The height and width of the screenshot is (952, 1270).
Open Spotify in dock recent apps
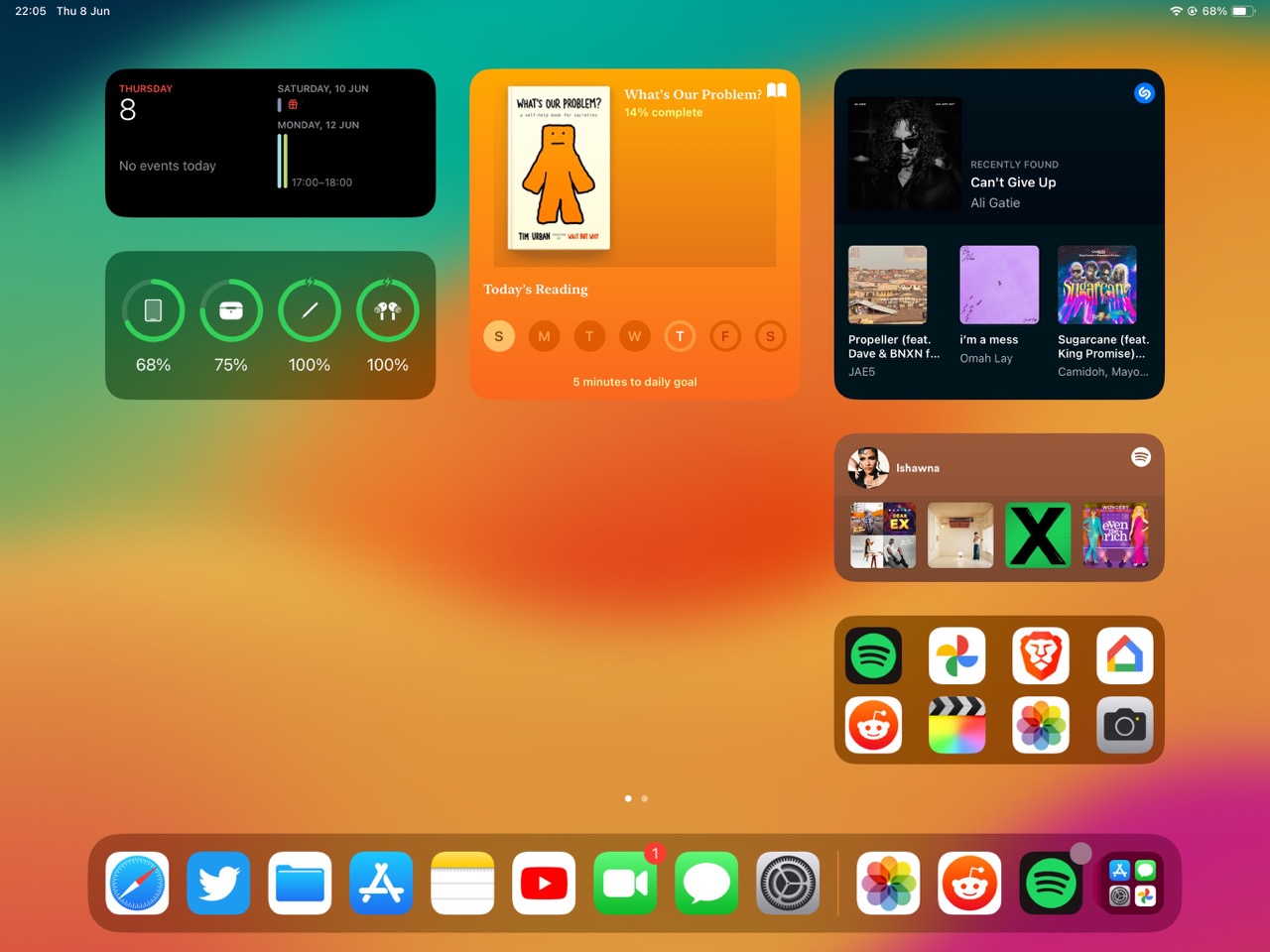pos(1051,883)
